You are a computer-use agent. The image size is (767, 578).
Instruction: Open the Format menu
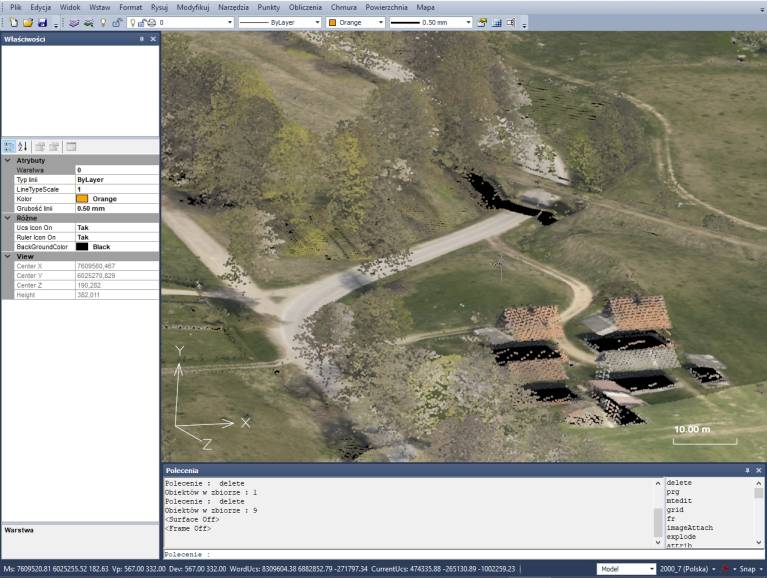(x=131, y=7)
